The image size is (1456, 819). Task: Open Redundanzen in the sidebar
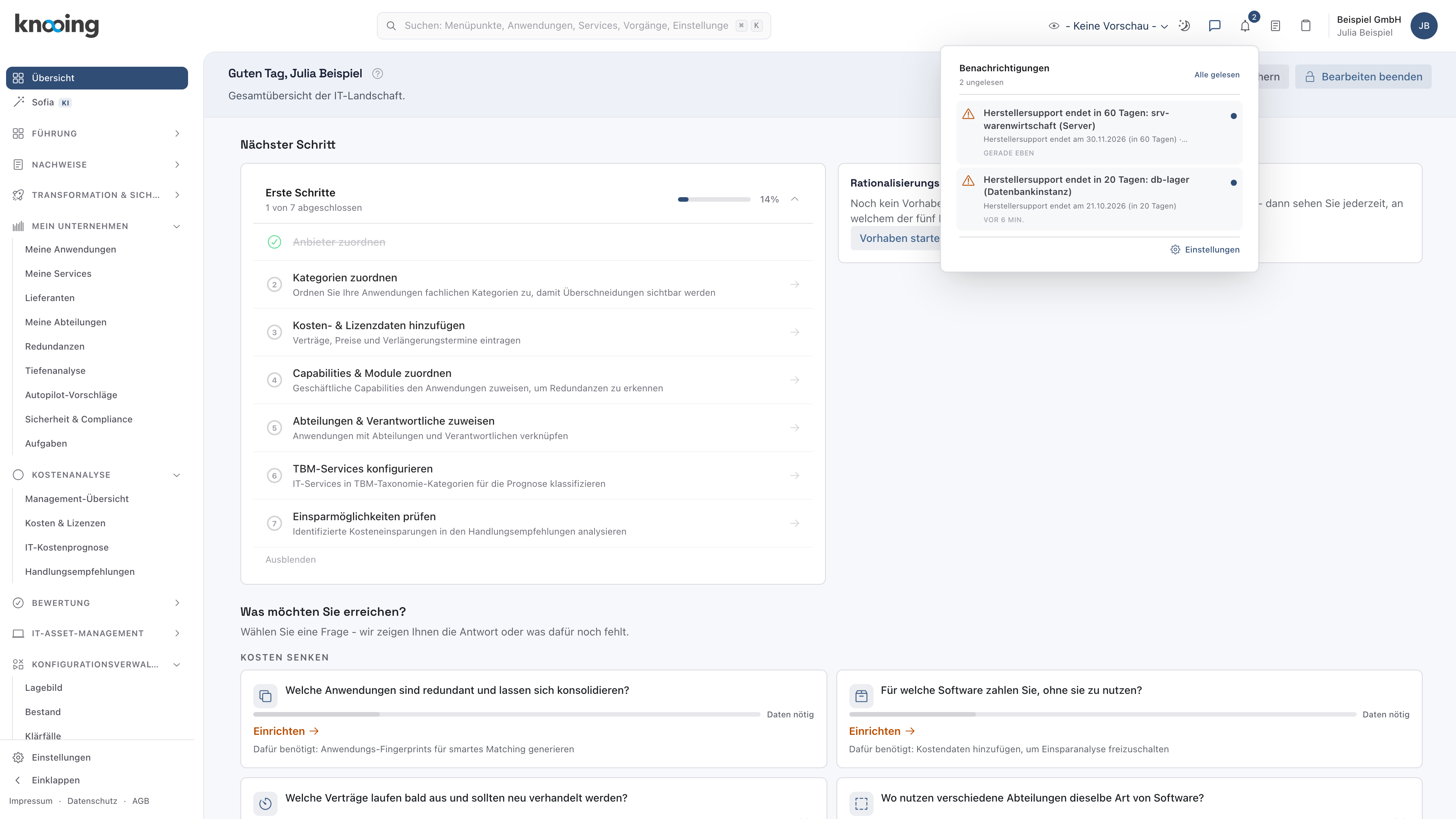tap(55, 347)
